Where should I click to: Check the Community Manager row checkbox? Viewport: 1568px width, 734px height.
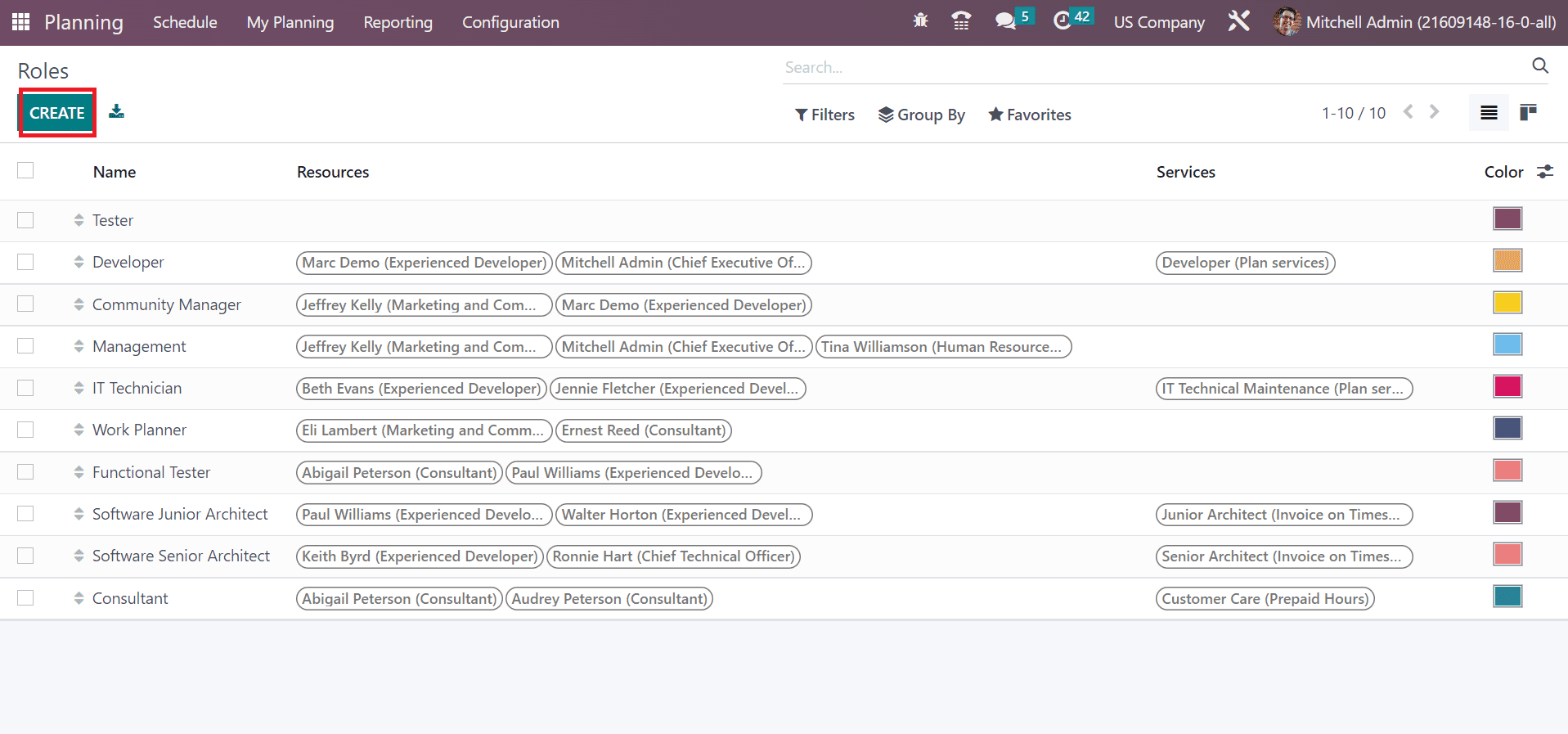pos(25,304)
